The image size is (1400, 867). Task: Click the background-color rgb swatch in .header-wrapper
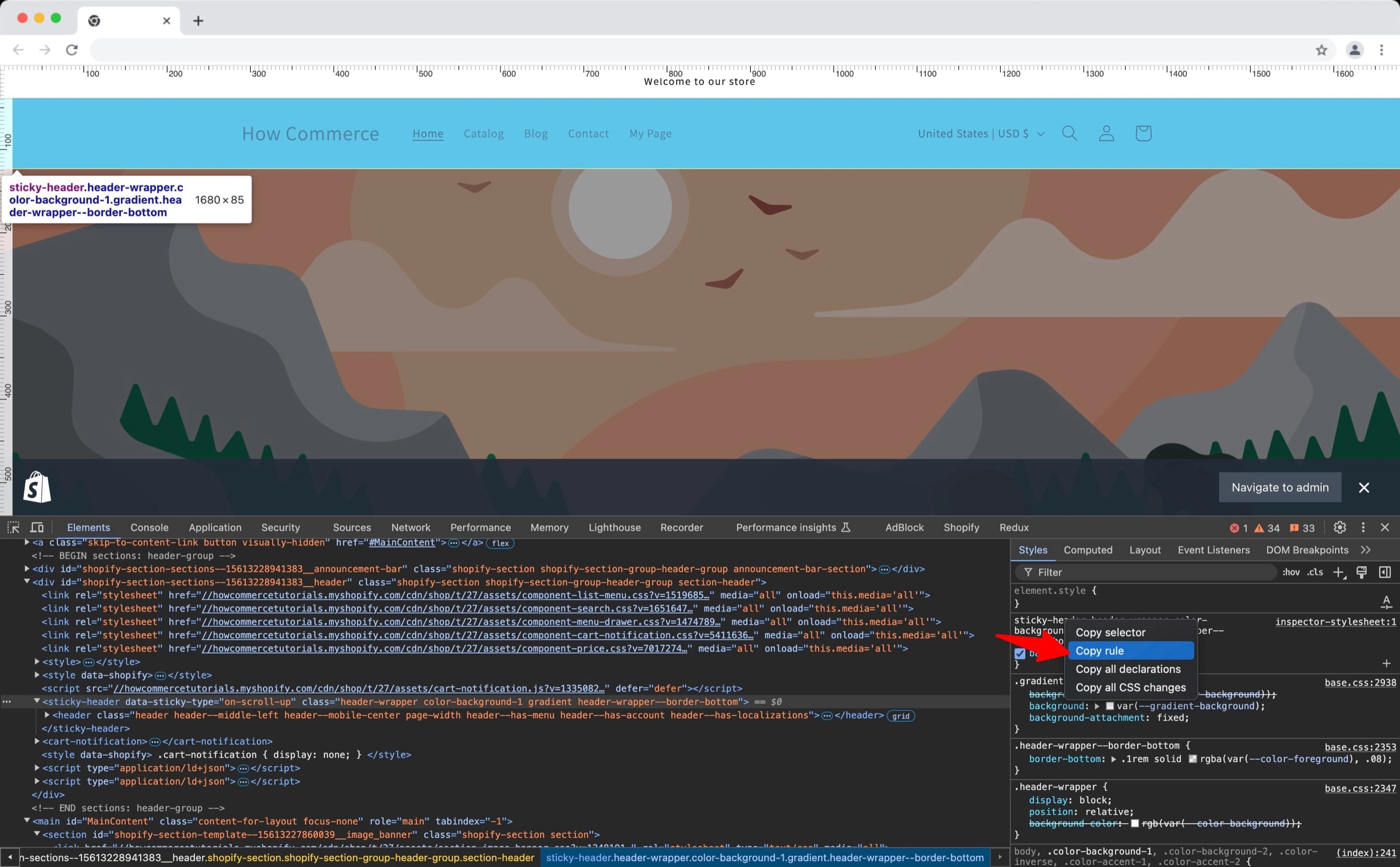[1135, 823]
